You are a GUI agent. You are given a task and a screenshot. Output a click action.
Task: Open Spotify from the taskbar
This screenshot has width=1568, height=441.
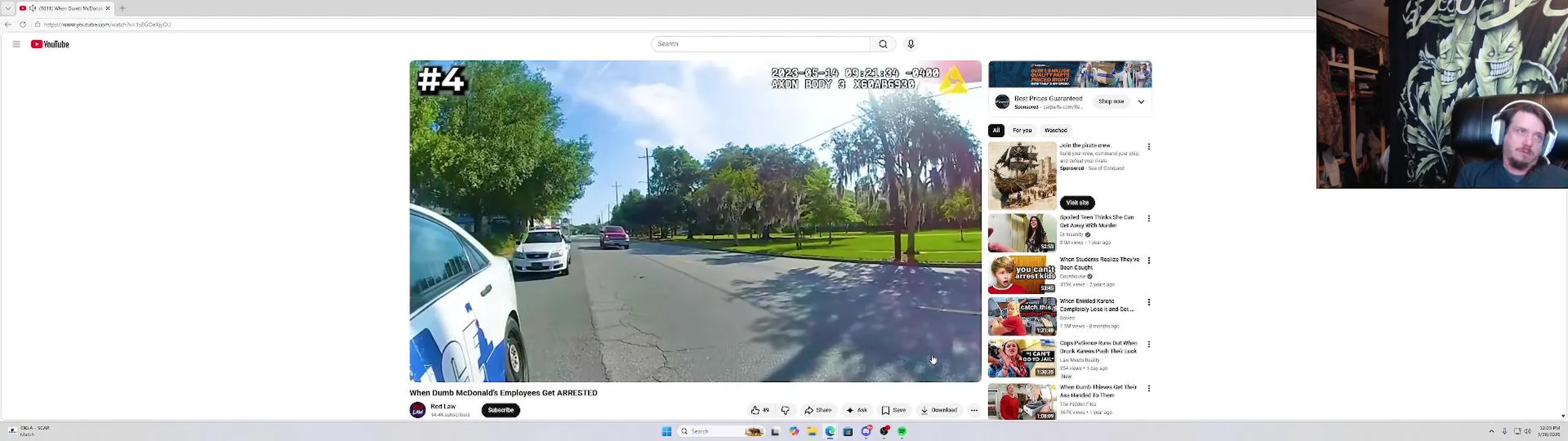pyautogui.click(x=902, y=431)
